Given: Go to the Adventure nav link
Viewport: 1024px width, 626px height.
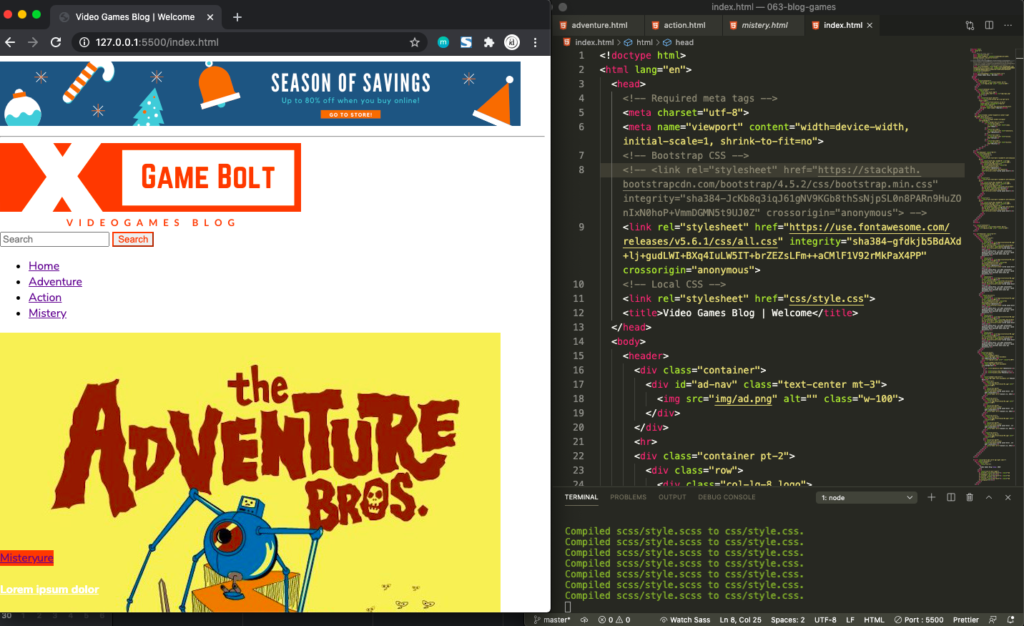Looking at the screenshot, I should pos(56,281).
